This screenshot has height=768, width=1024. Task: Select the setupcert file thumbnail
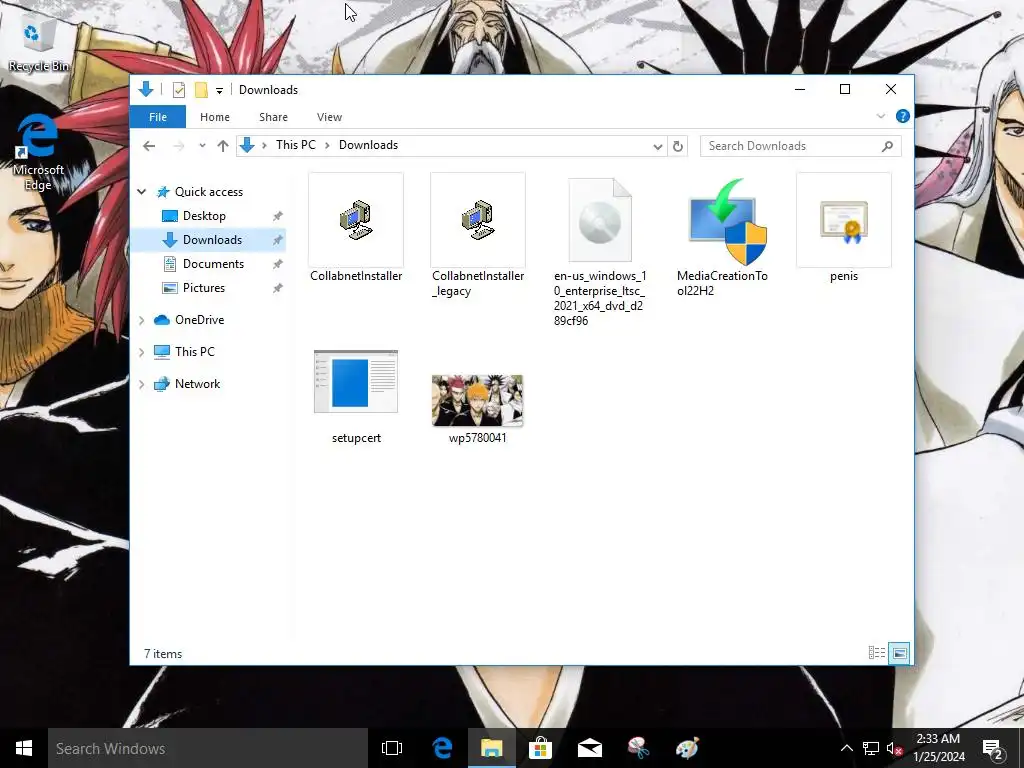(356, 381)
